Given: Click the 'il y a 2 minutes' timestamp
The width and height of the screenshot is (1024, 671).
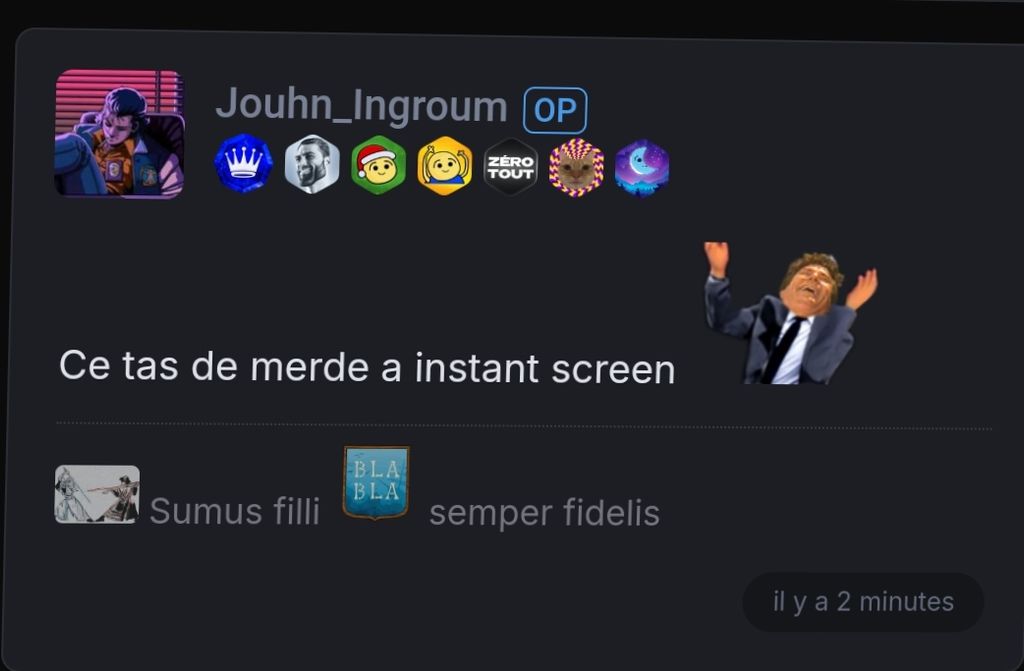Looking at the screenshot, I should click(x=863, y=602).
